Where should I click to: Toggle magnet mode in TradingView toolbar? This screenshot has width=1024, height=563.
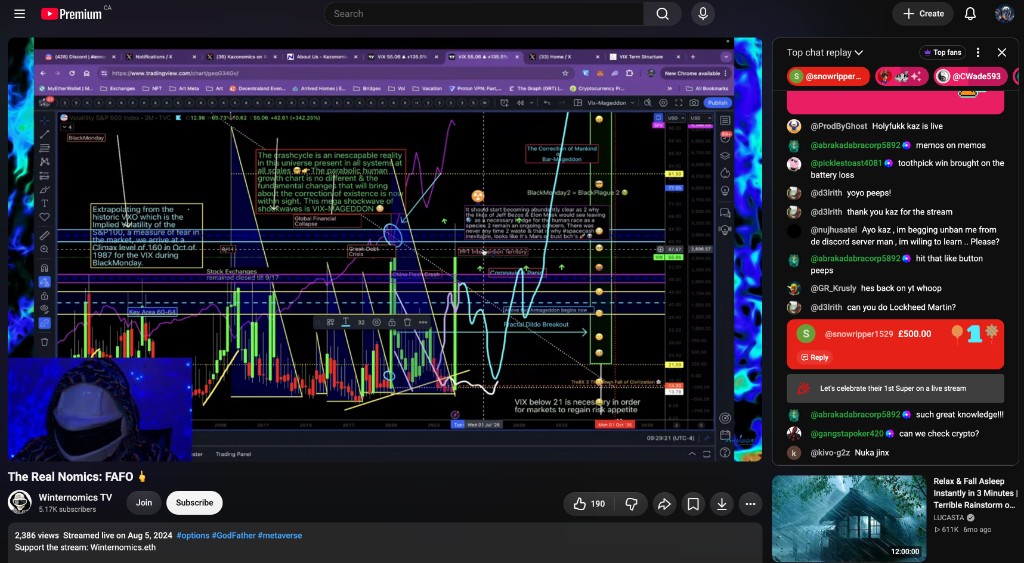44,267
